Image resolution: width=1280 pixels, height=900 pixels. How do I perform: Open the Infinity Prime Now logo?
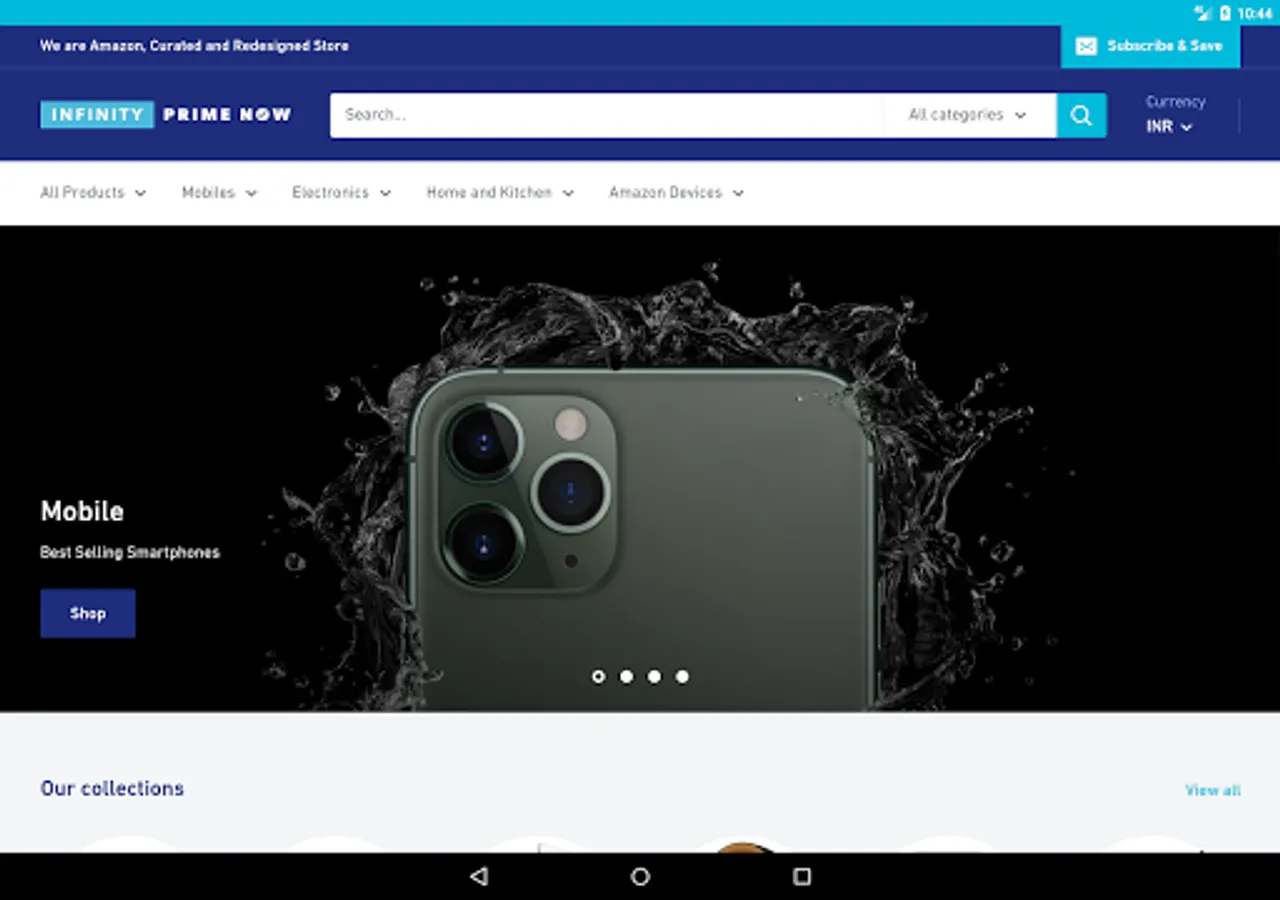[166, 114]
